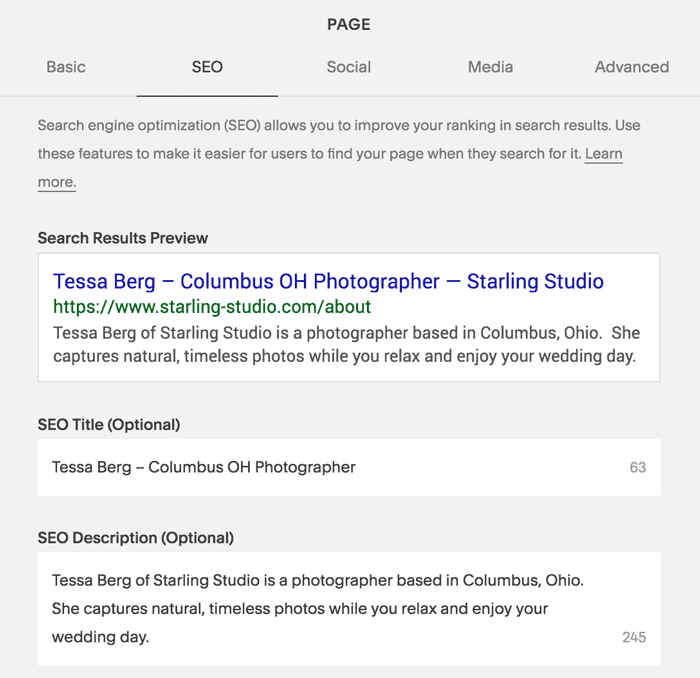The width and height of the screenshot is (700, 678).
Task: Click the preview description snippet text
Action: (346, 345)
